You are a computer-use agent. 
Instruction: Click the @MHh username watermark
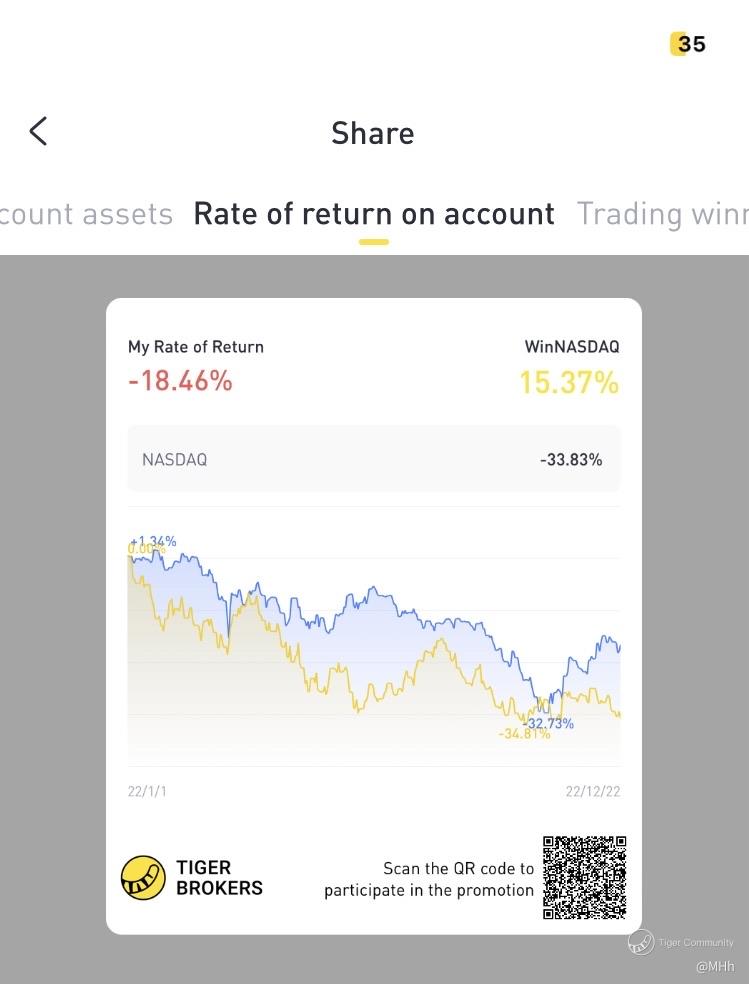[715, 967]
